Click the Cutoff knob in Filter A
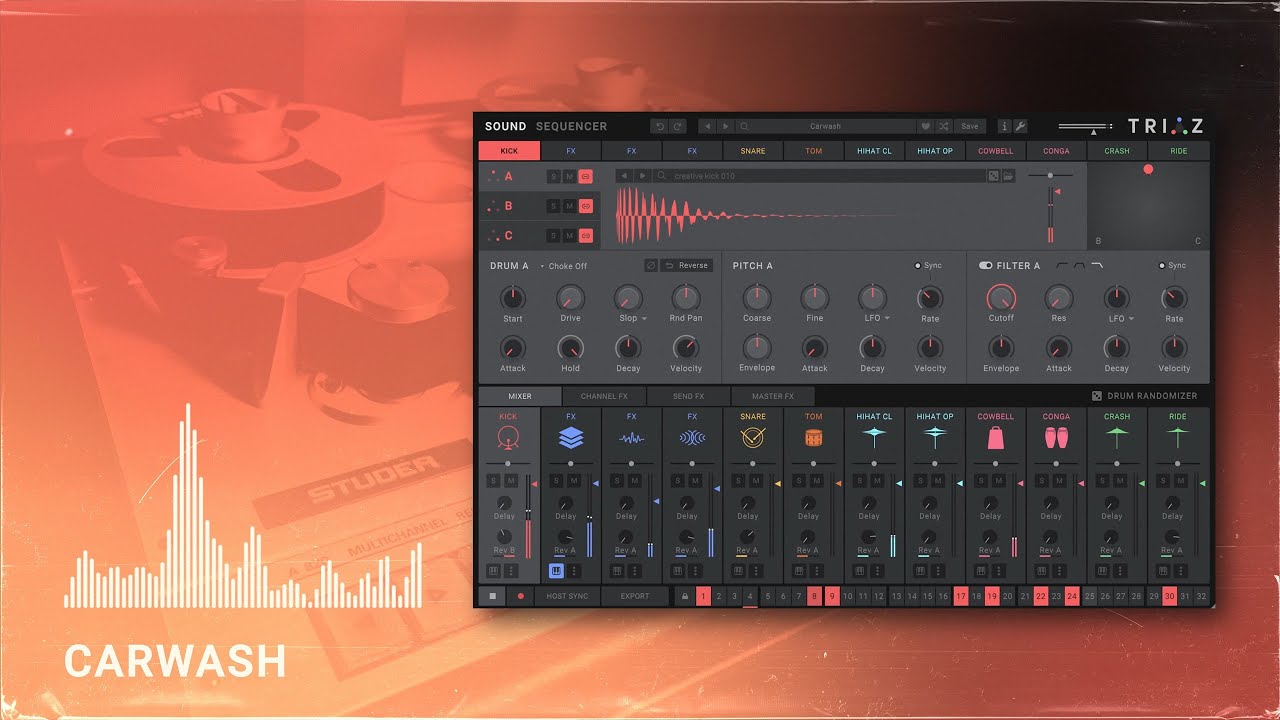This screenshot has height=720, width=1280. point(1001,297)
